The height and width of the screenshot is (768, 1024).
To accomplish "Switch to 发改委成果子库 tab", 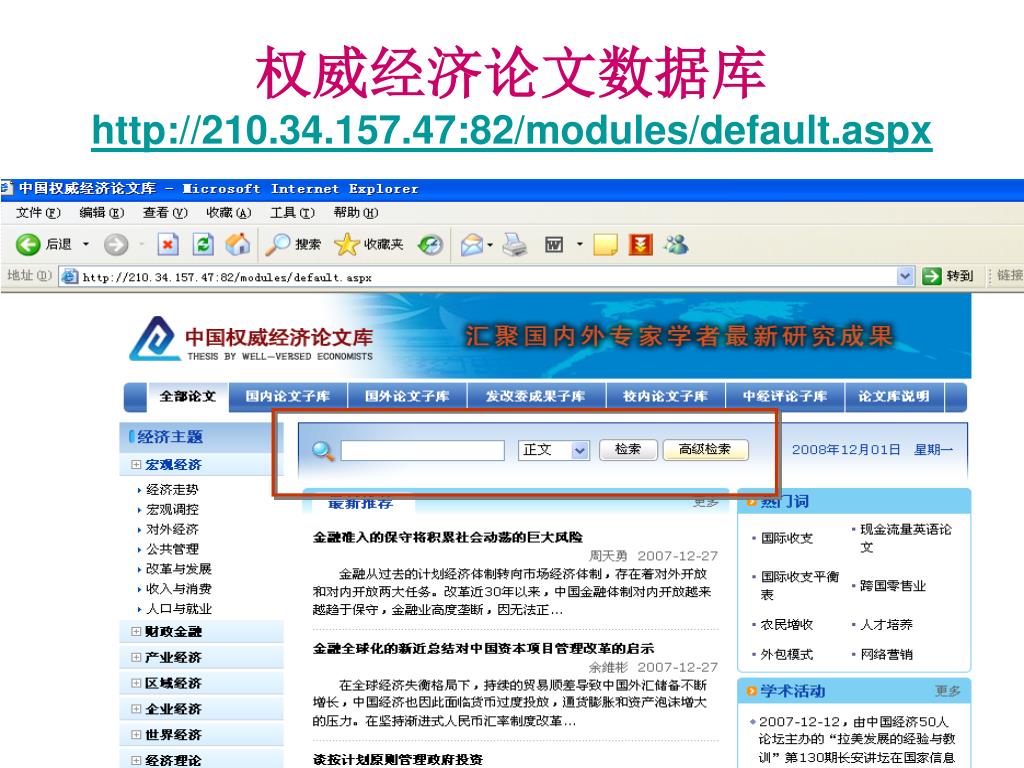I will pyautogui.click(x=536, y=396).
